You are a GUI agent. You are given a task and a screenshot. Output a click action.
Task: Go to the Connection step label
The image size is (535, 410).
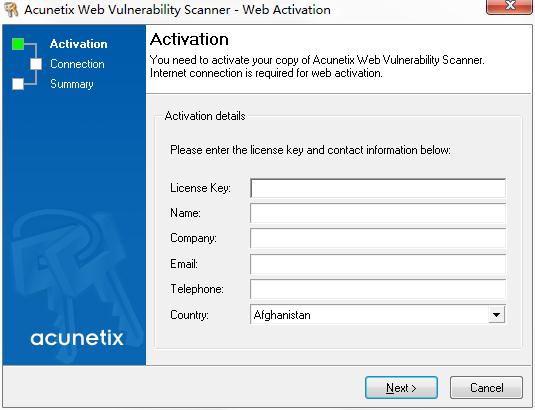tap(77, 64)
